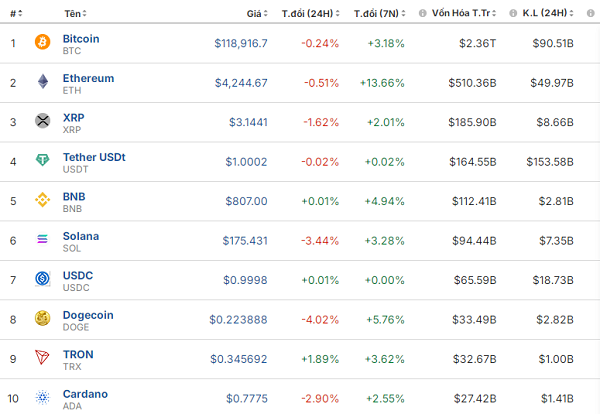Click the BTC ticker symbol text

(x=72, y=51)
